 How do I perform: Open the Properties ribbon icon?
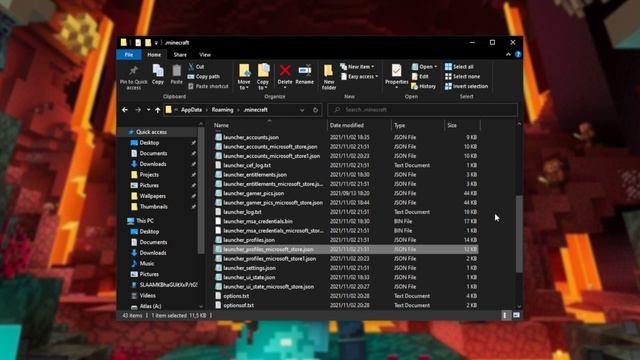[x=396, y=71]
